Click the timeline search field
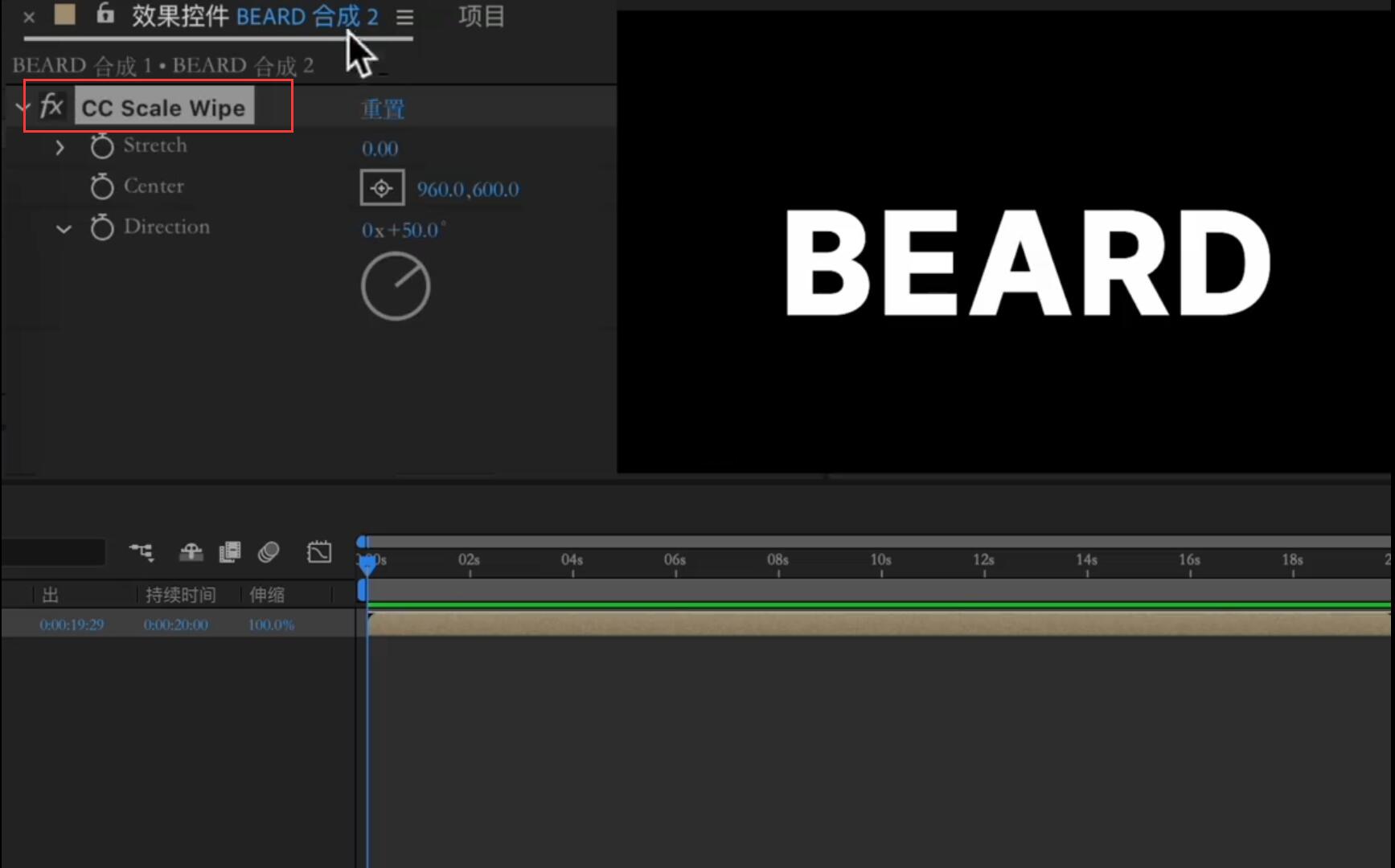 click(x=53, y=552)
